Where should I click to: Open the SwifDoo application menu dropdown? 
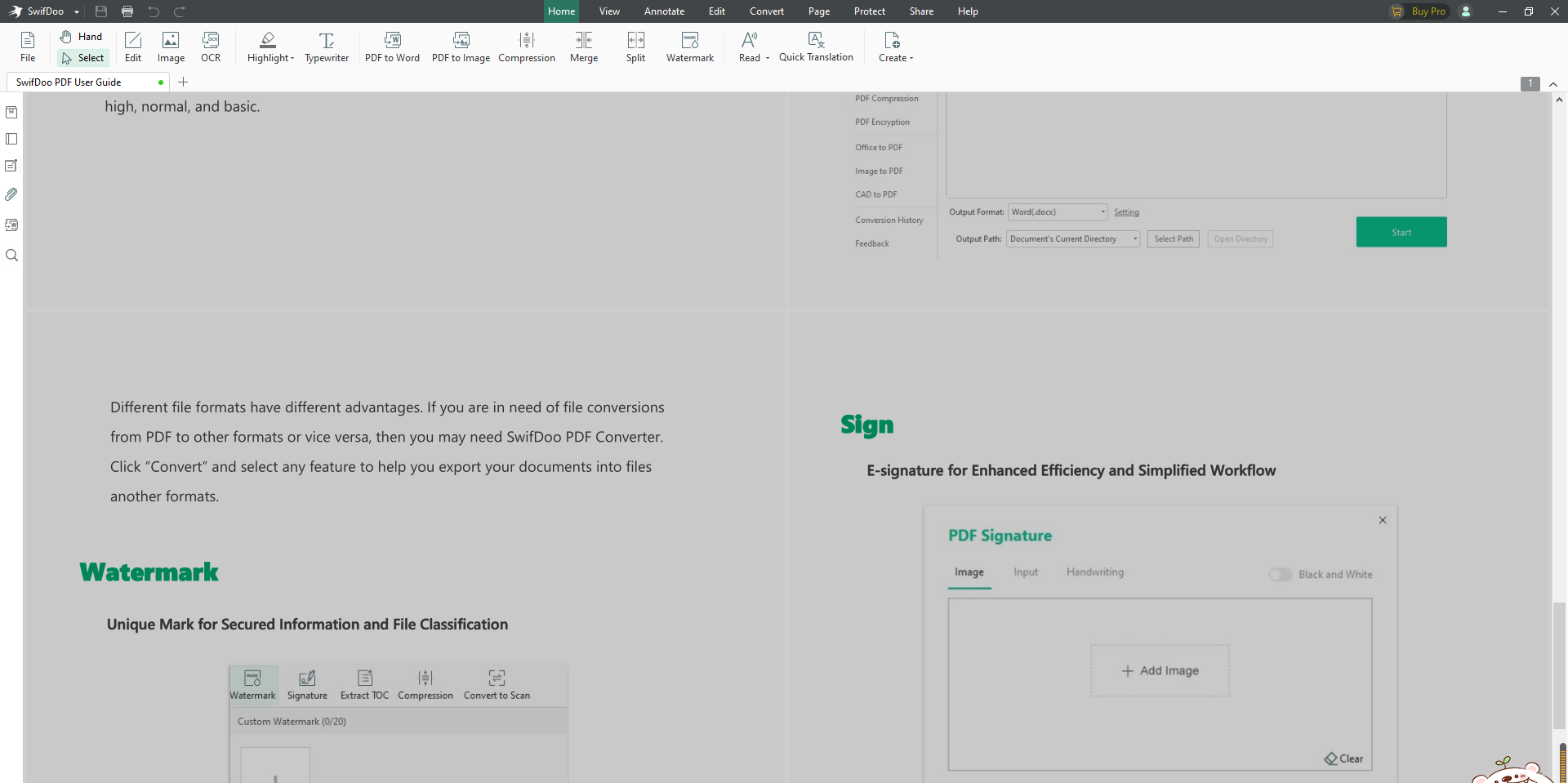click(77, 12)
